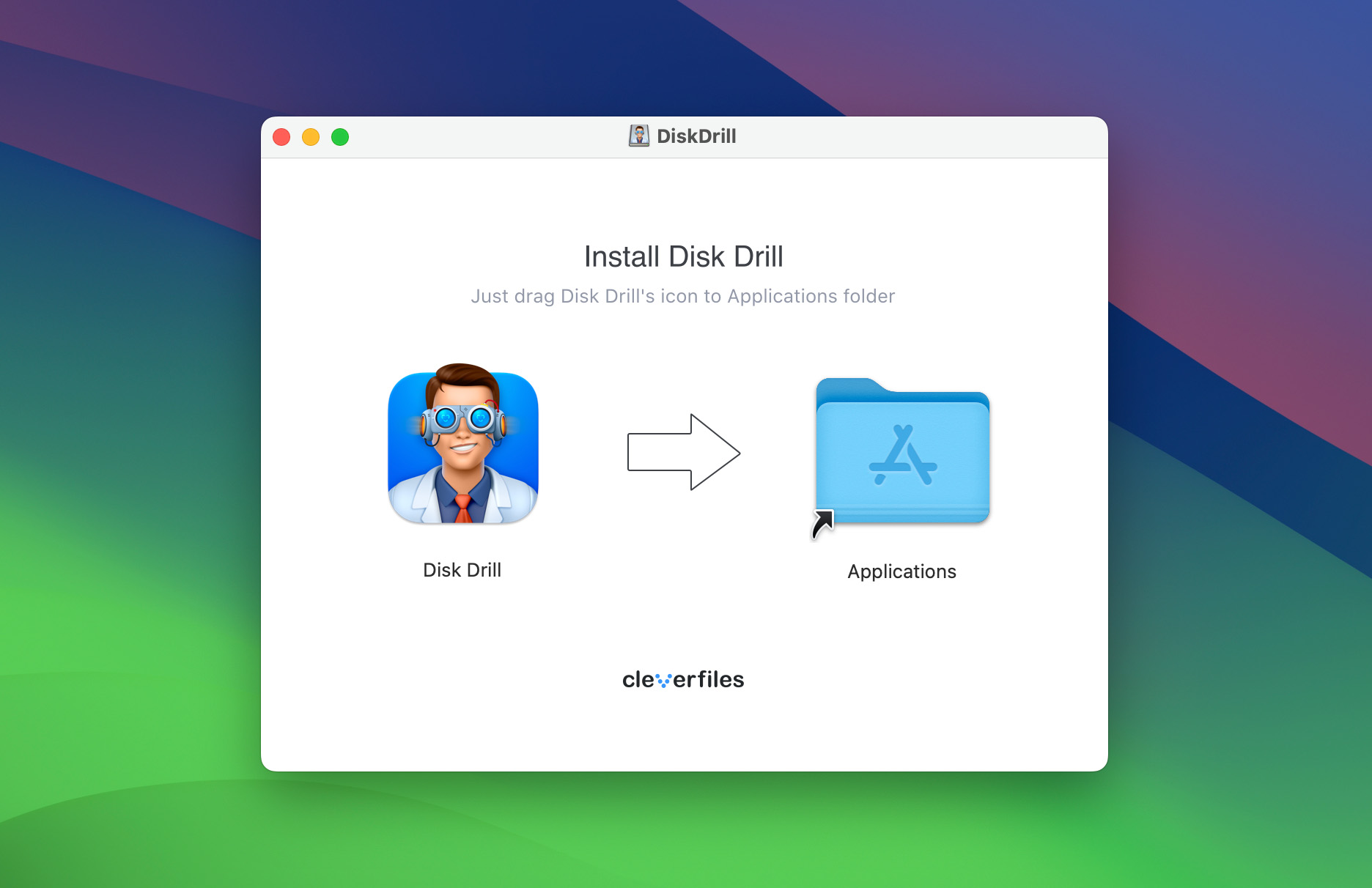
Task: Click the drag instruction subtitle text
Action: click(x=683, y=296)
